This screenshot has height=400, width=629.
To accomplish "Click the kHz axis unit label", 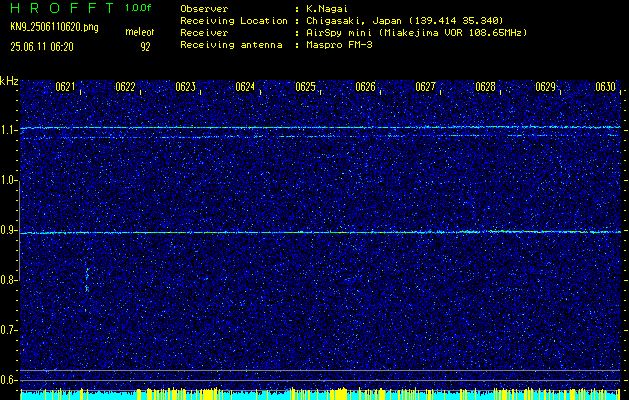I will pos(9,81).
